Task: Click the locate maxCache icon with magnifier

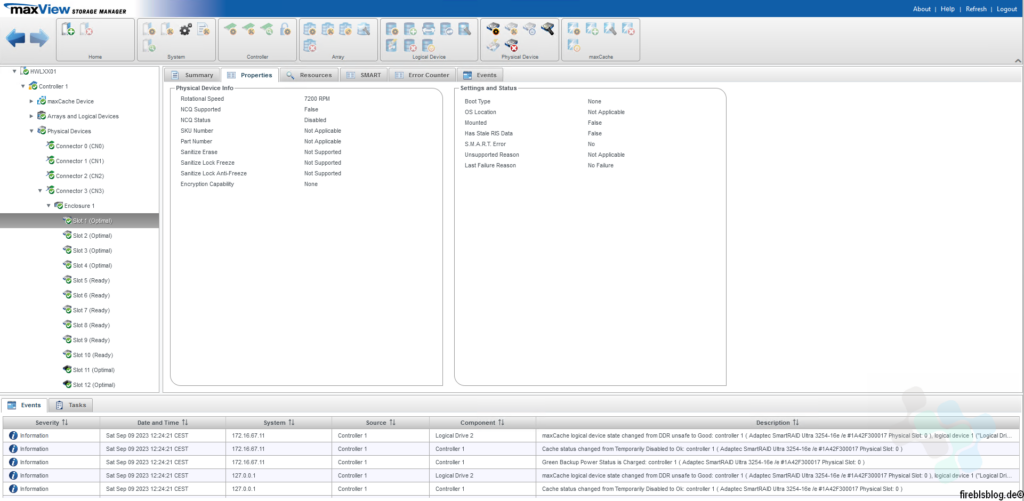Action: [x=610, y=29]
